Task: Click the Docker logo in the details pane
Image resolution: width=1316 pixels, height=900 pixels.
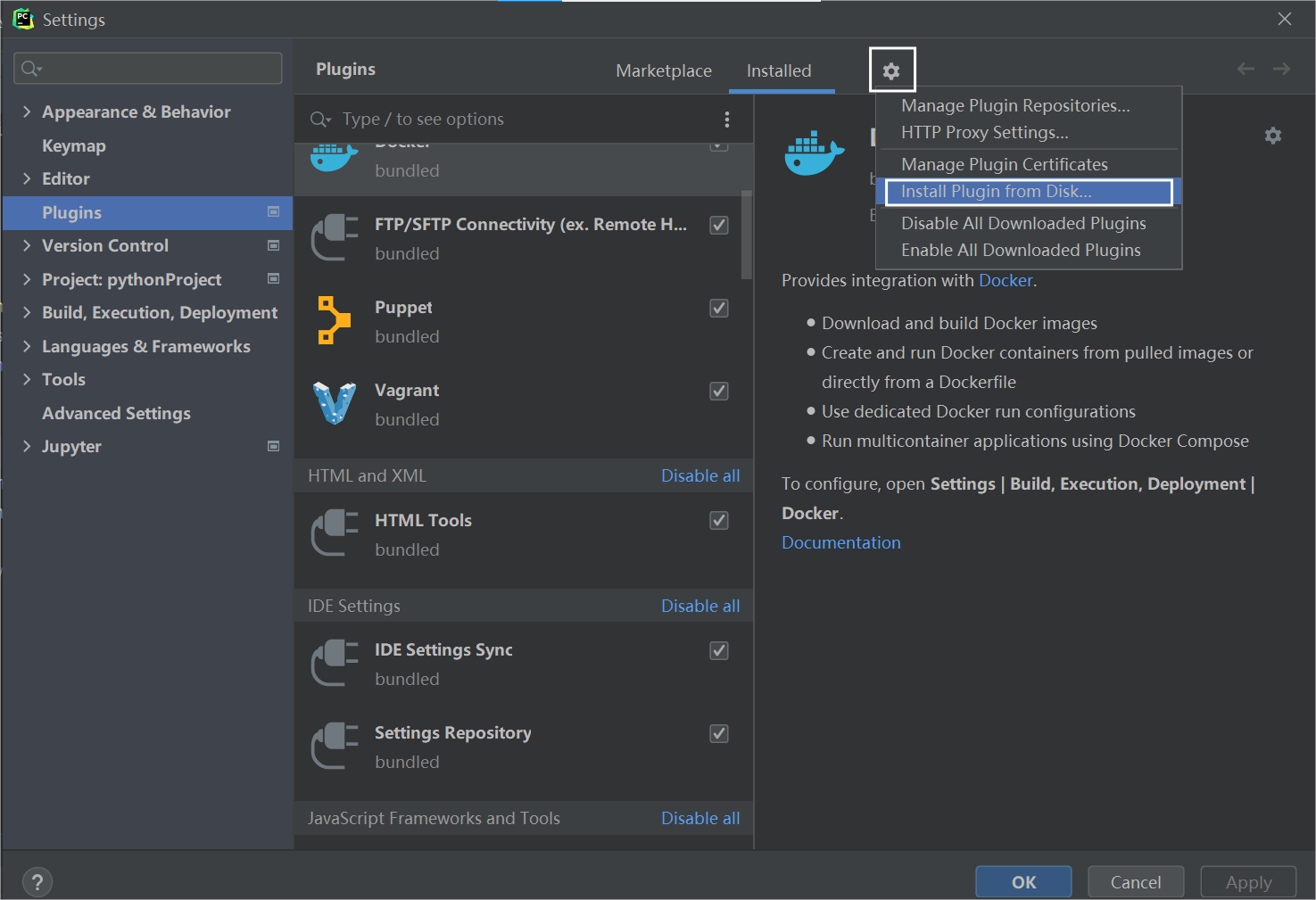Action: (814, 153)
